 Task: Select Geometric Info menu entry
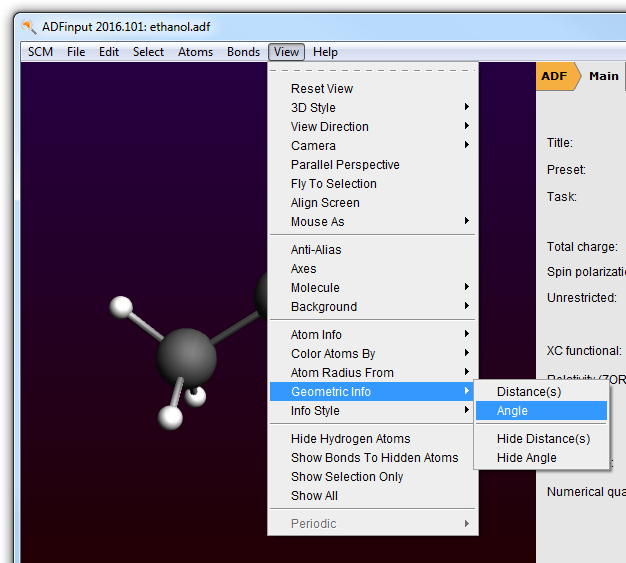372,392
